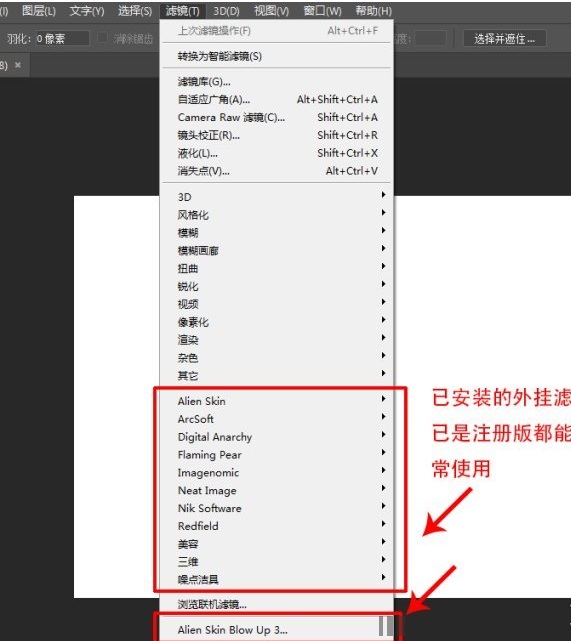Screen dimensions: 571x641
Task: Expand the 锐化 submenu
Action: (277, 286)
